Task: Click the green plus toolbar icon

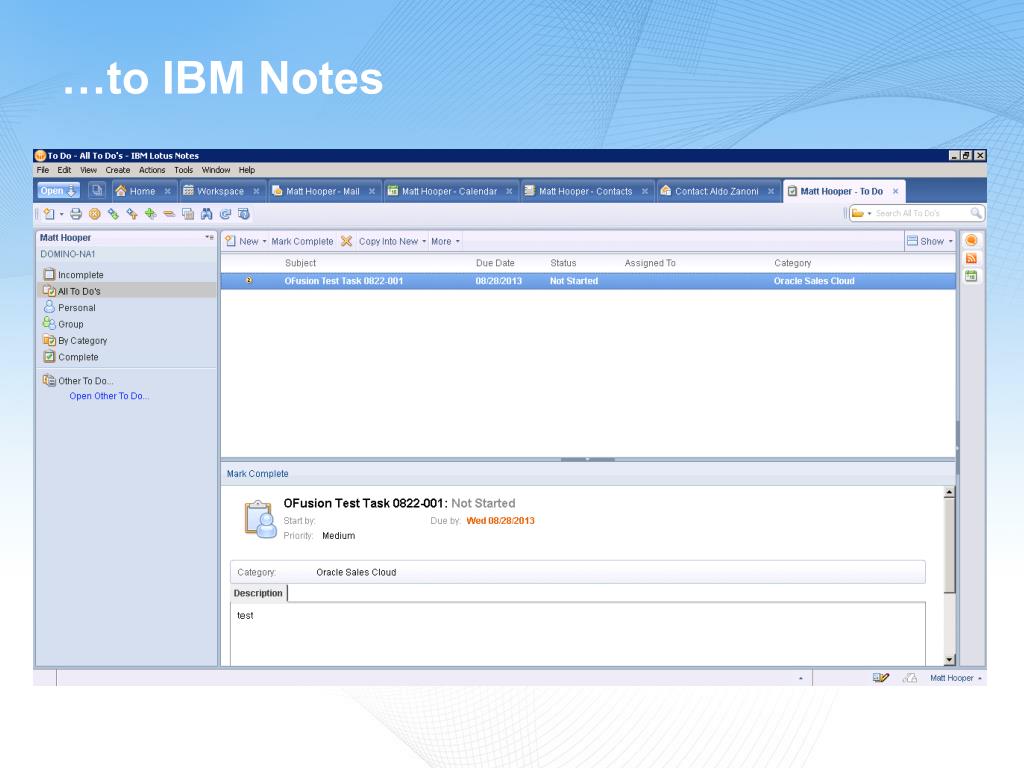Action: [151, 214]
